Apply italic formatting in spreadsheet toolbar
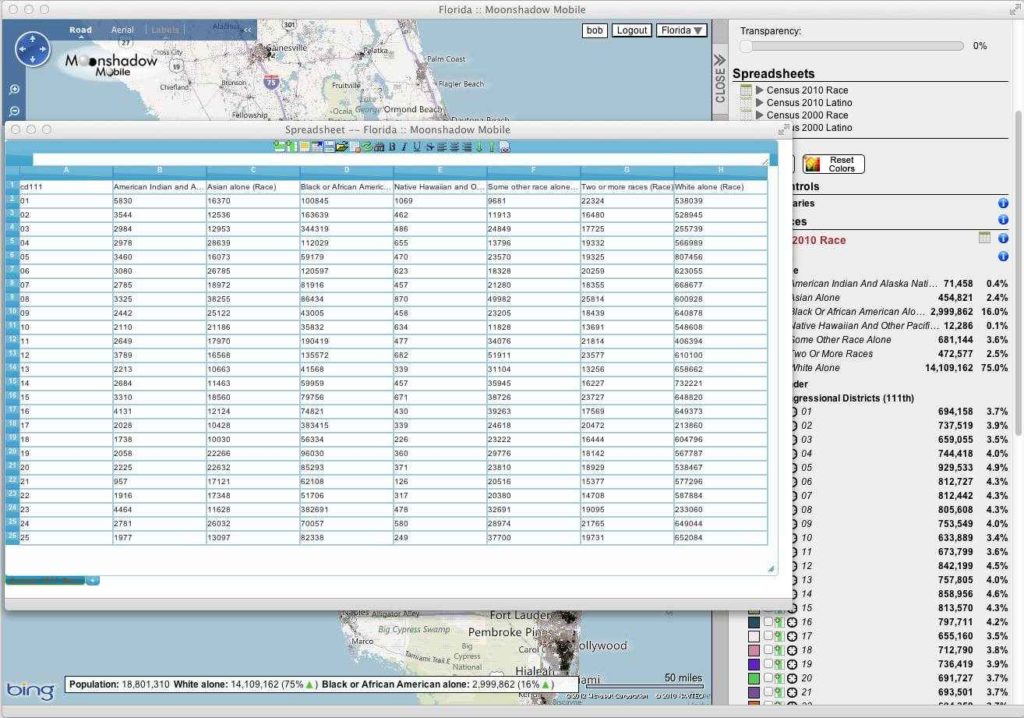This screenshot has height=718, width=1024. (404, 147)
